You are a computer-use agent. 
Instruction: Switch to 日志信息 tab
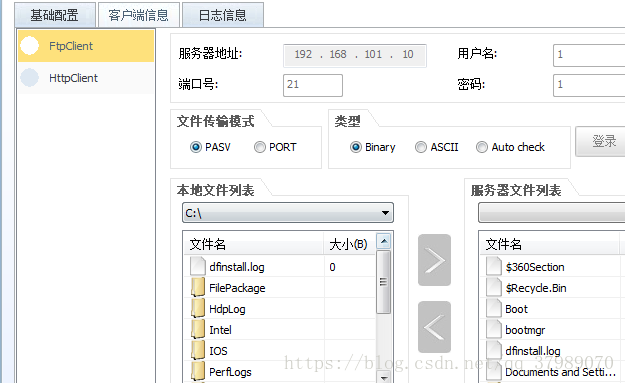point(223,15)
